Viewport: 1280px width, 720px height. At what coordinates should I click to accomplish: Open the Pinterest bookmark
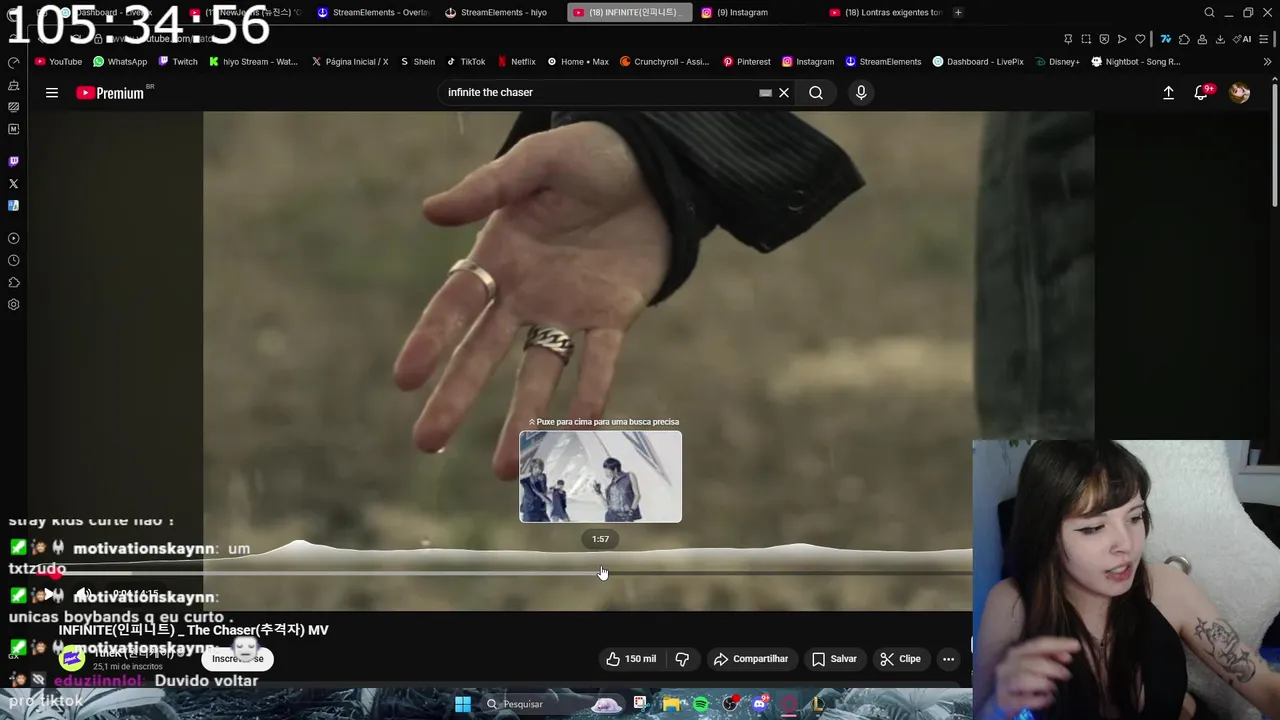(x=746, y=62)
